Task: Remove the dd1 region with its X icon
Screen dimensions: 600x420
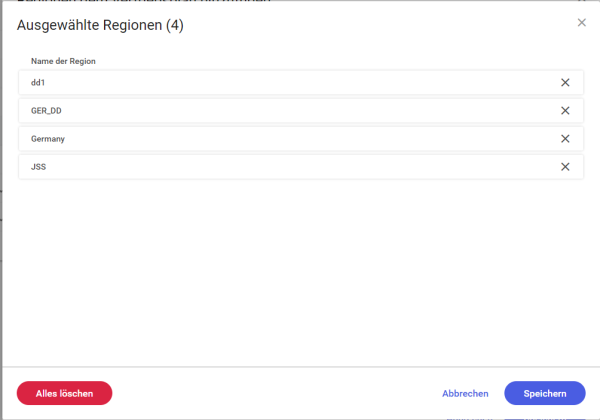Action: [x=565, y=82]
